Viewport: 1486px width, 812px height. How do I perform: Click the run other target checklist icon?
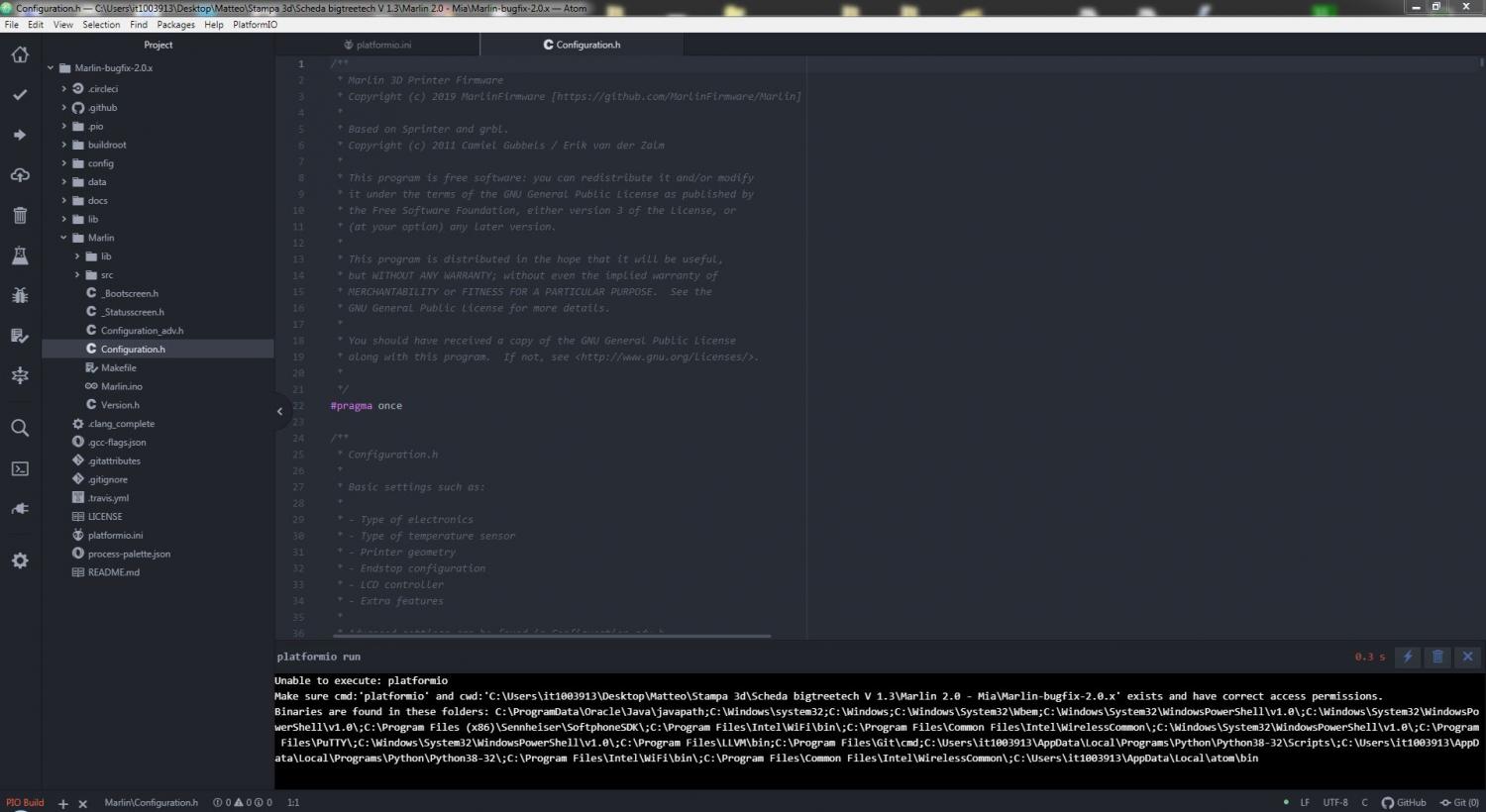tap(20, 336)
